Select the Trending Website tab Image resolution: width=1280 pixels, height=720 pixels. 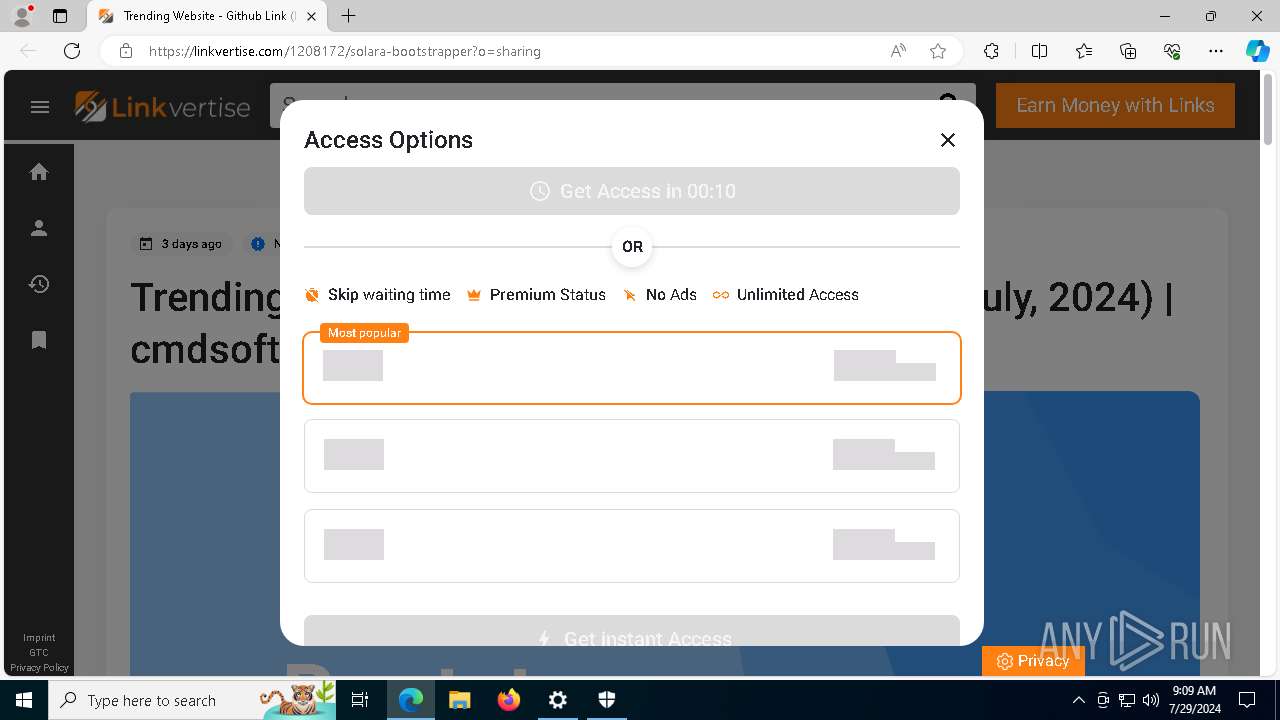click(x=207, y=16)
